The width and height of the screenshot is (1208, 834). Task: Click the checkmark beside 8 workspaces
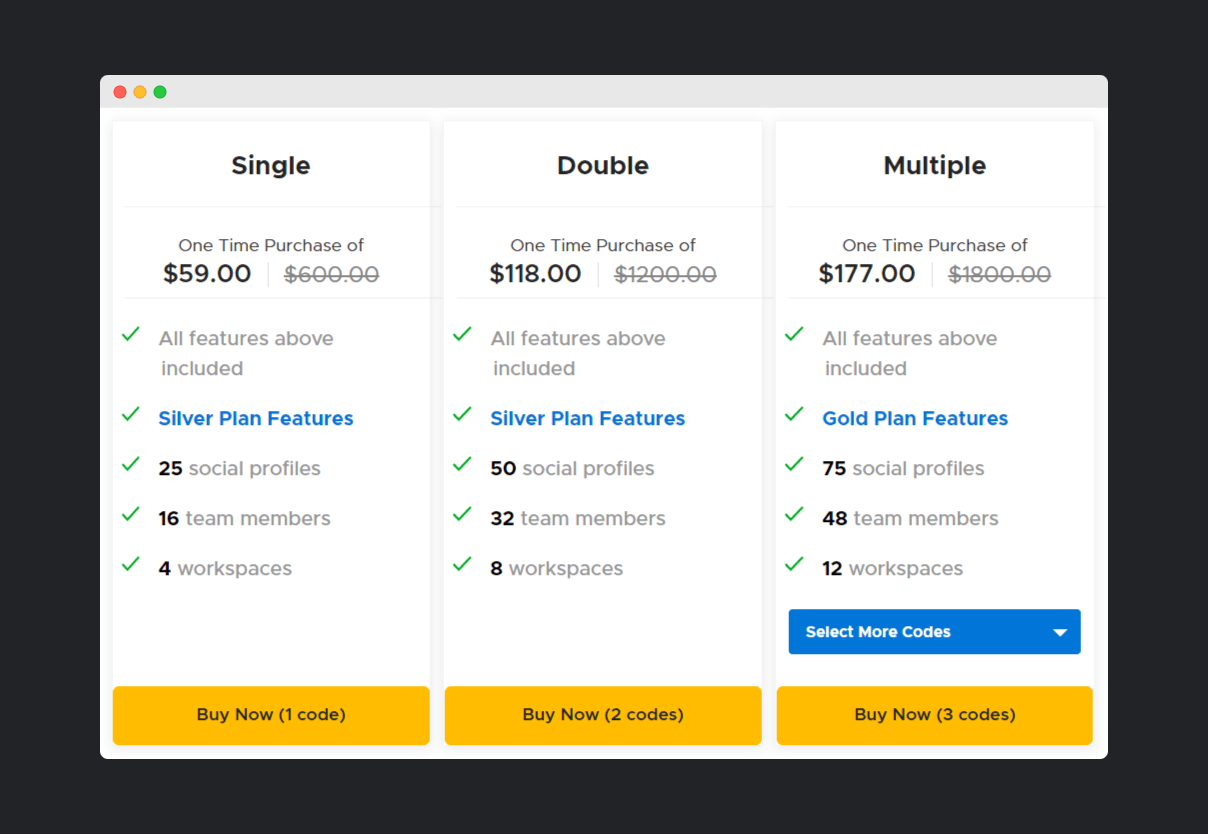click(462, 564)
